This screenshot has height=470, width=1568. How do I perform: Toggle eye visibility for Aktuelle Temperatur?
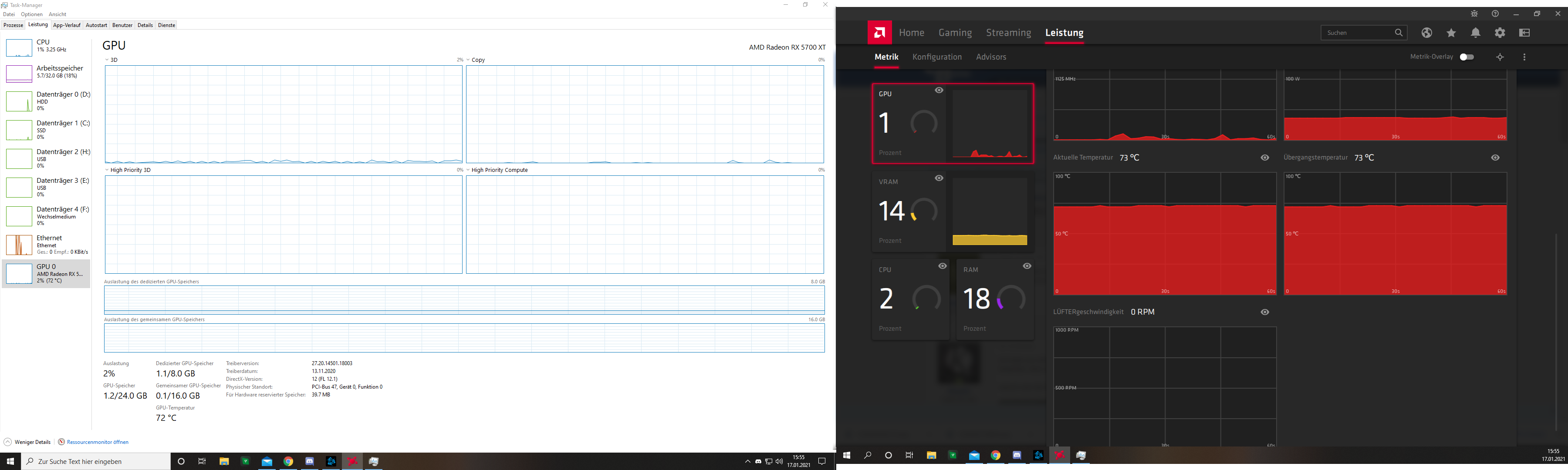coord(1265,158)
